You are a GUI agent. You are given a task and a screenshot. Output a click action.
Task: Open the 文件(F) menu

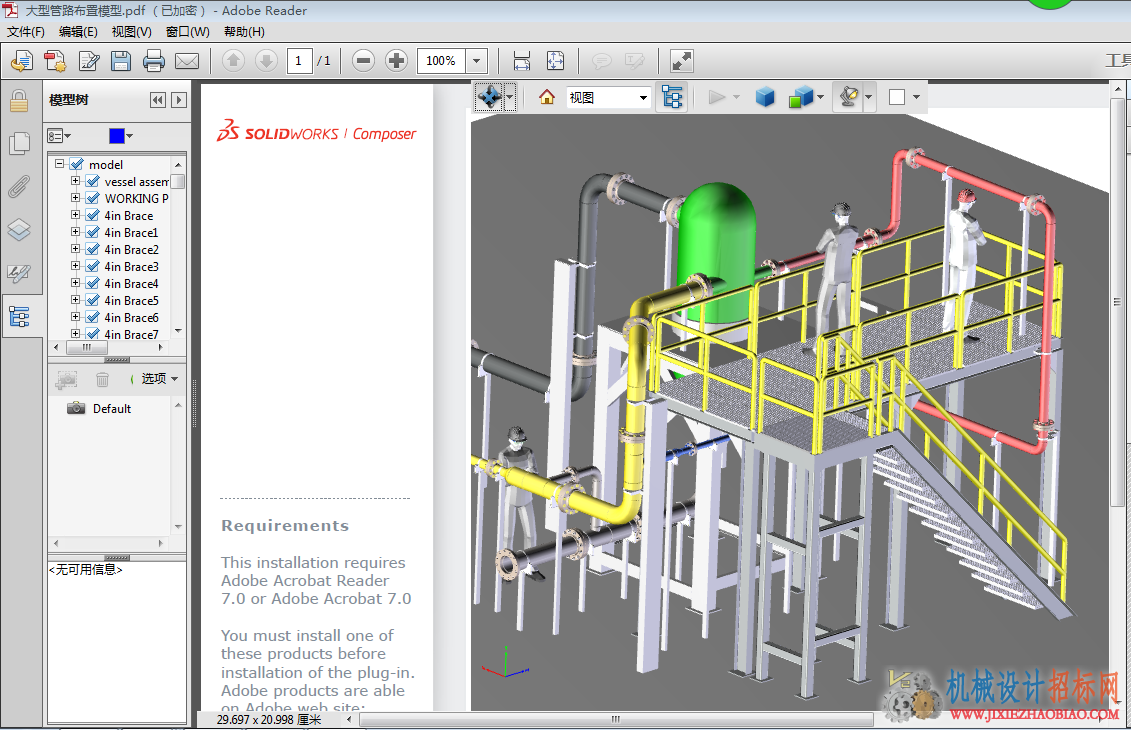pos(26,32)
